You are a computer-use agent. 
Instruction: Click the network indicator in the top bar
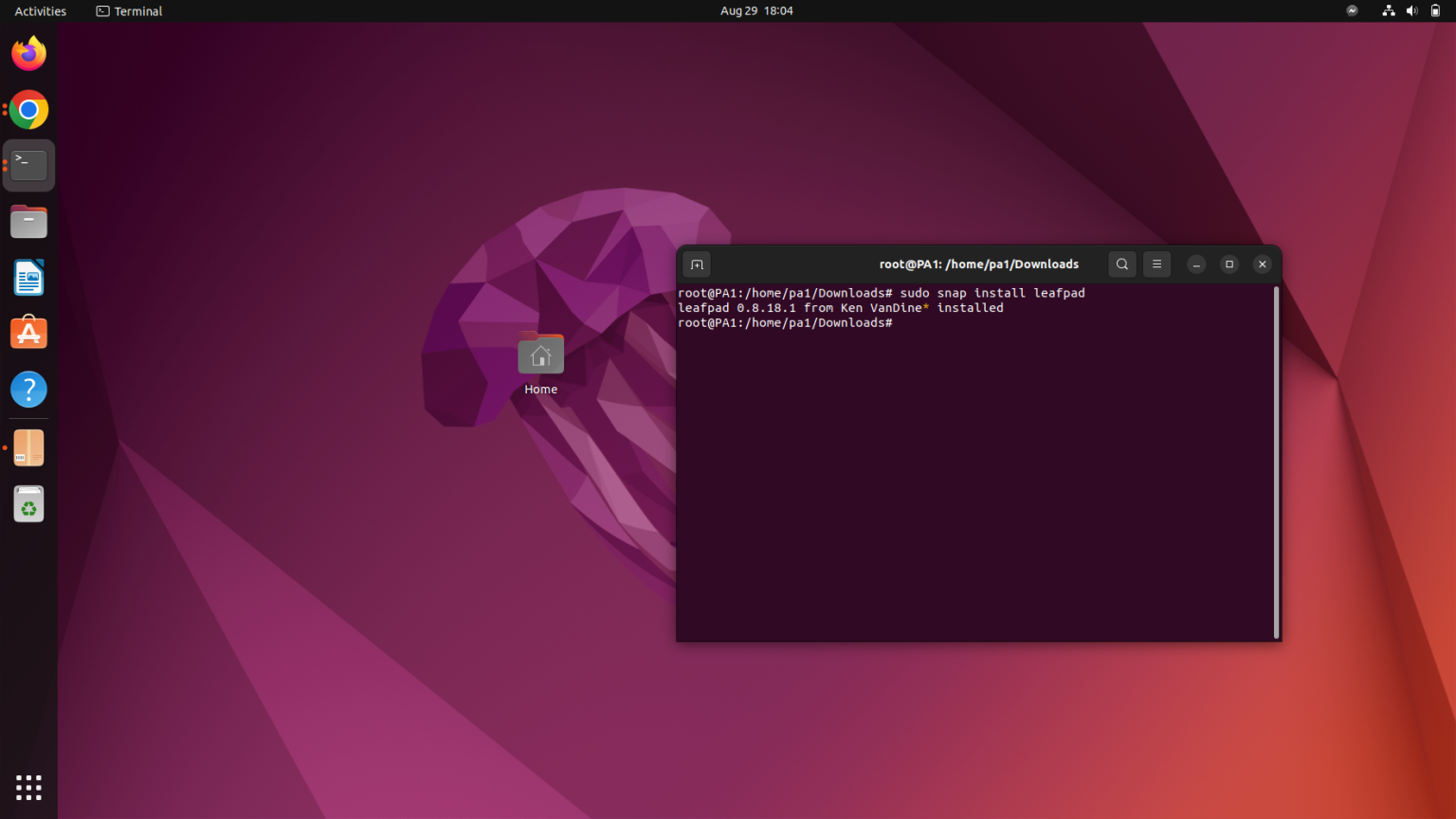(1388, 10)
